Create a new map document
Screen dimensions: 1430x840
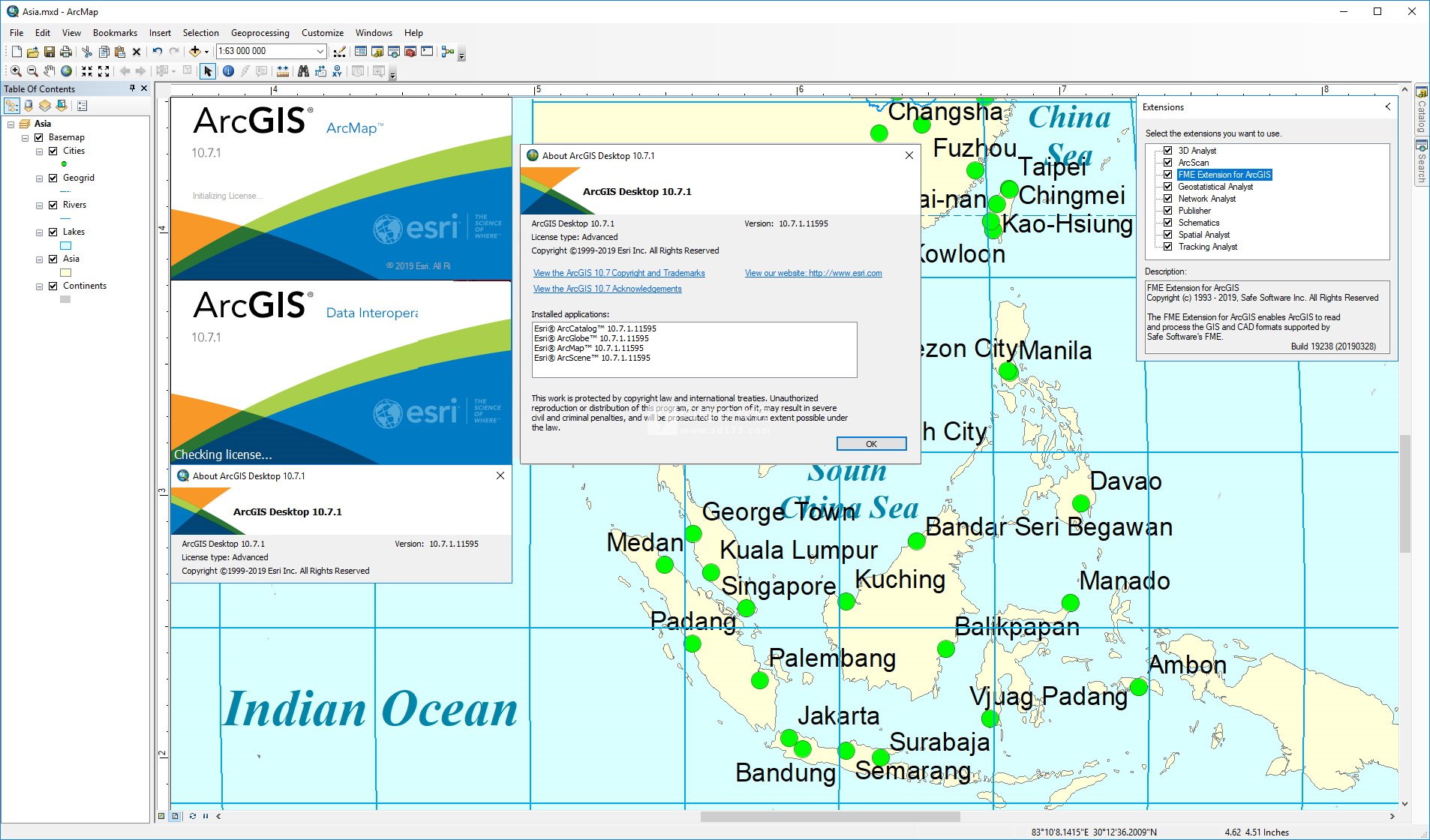[17, 52]
